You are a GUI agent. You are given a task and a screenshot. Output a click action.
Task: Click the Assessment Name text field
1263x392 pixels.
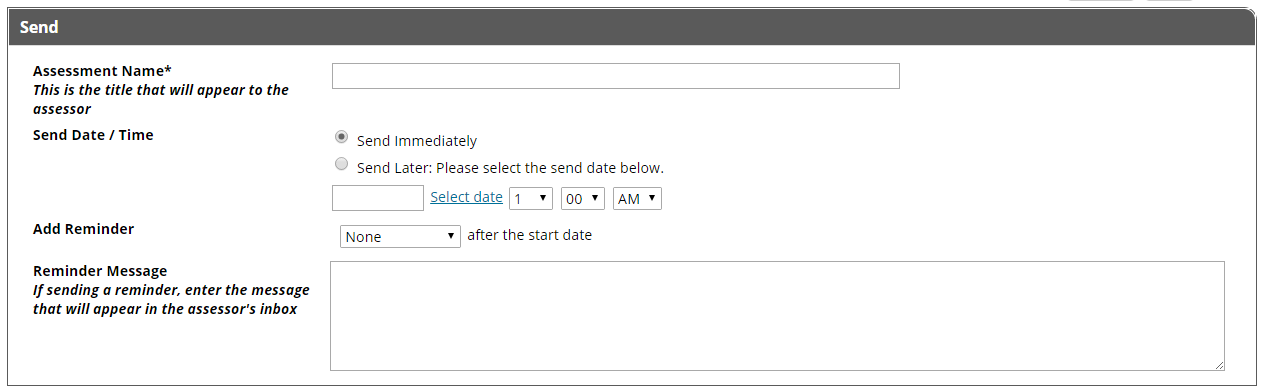pos(615,76)
